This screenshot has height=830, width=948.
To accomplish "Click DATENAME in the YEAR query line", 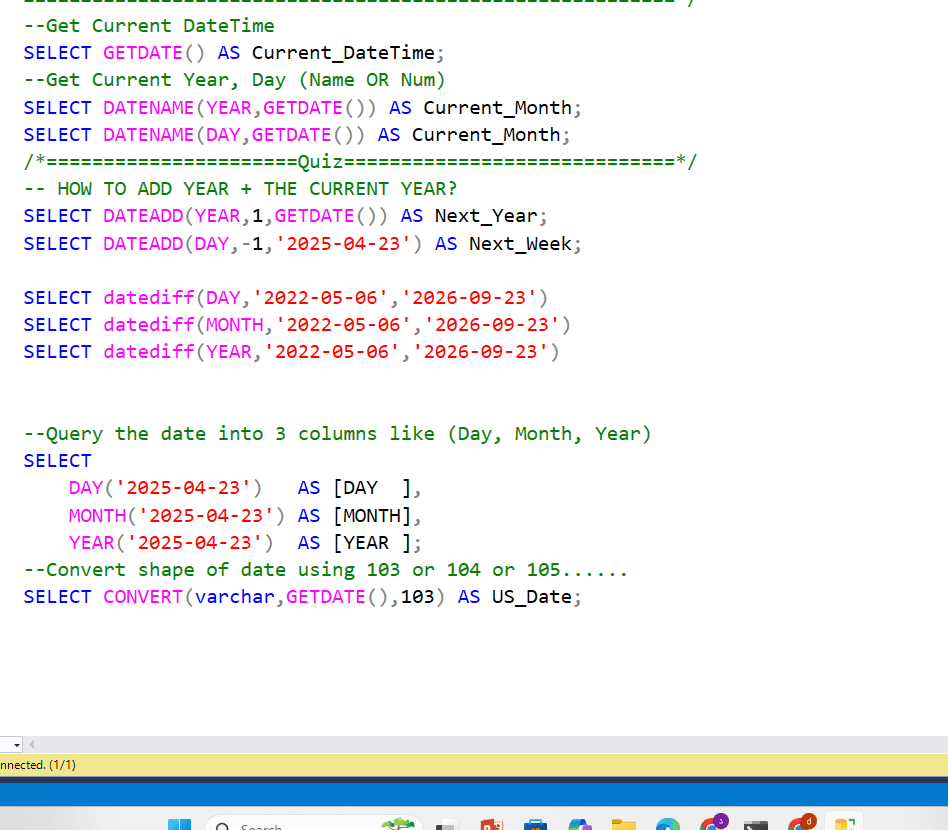I will coord(148,108).
